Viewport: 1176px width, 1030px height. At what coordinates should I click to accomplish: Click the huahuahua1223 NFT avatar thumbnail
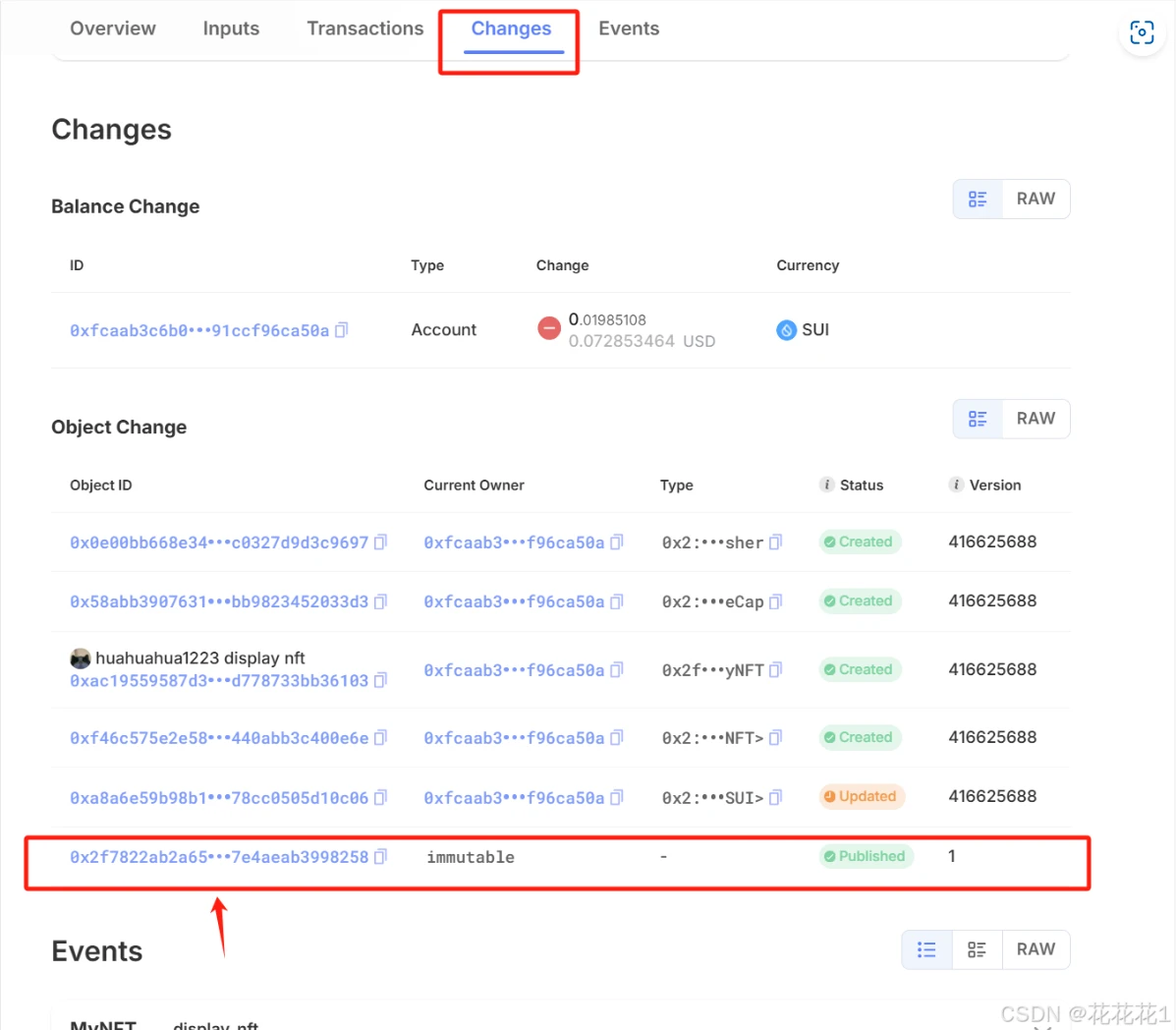[x=81, y=658]
